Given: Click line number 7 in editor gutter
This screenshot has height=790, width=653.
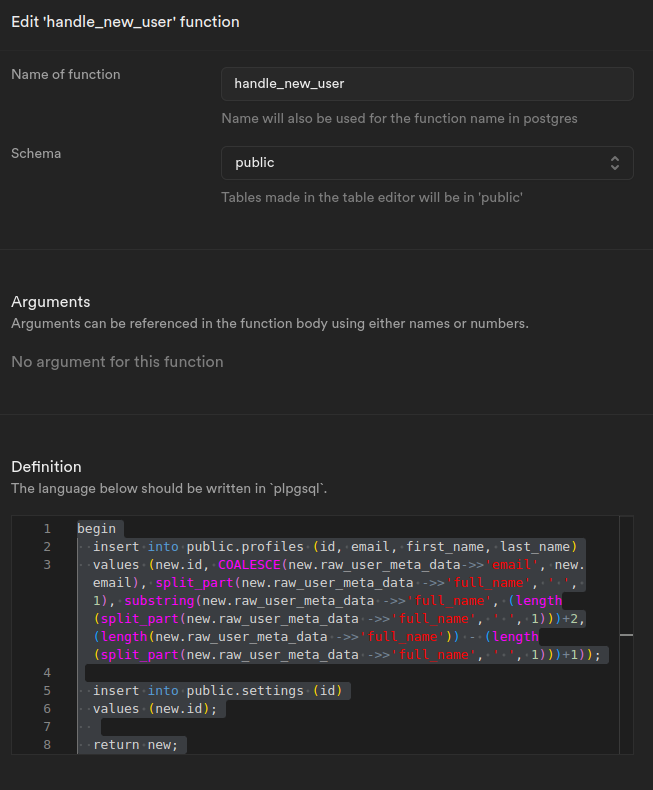Looking at the screenshot, I should pyautogui.click(x=47, y=727).
